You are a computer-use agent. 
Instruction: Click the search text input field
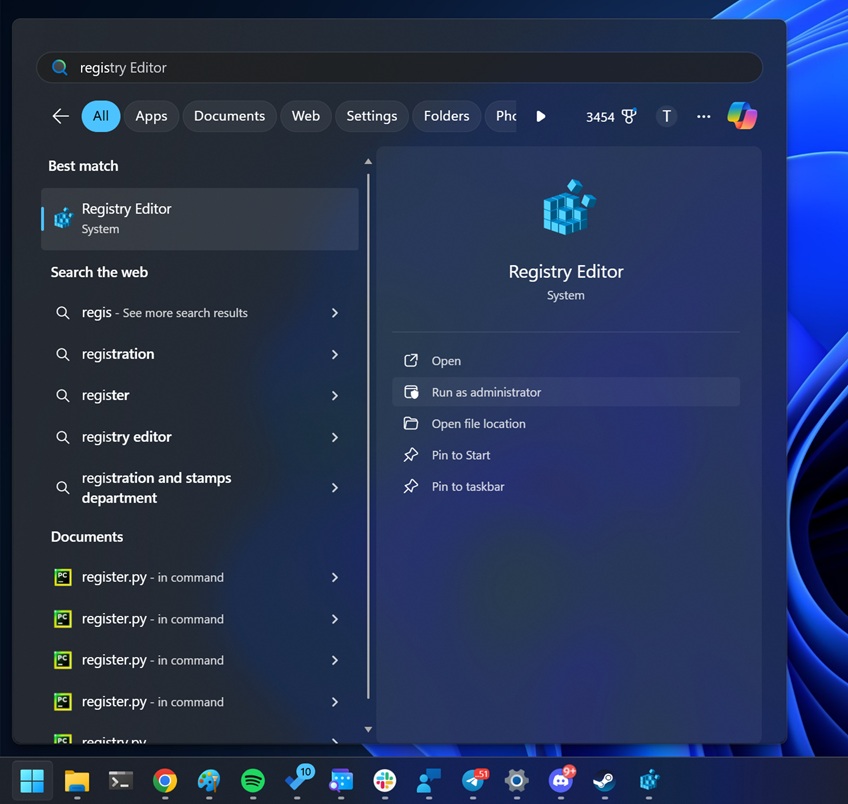click(400, 68)
